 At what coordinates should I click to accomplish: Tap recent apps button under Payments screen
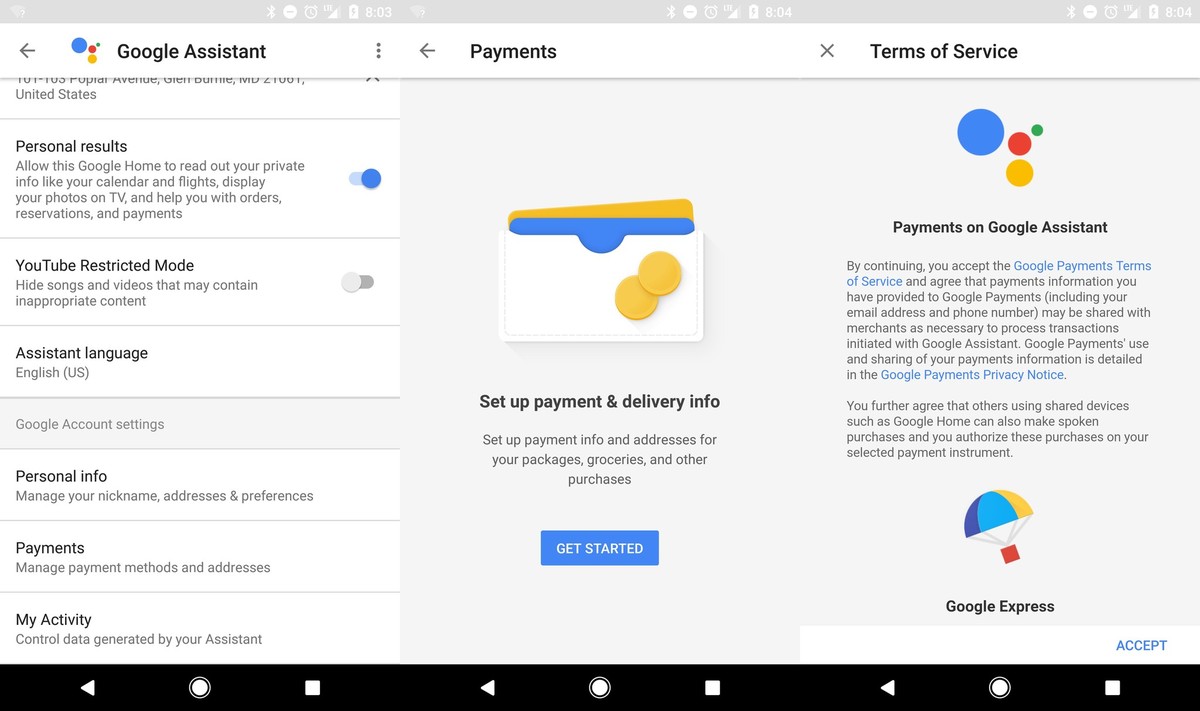[x=712, y=688]
